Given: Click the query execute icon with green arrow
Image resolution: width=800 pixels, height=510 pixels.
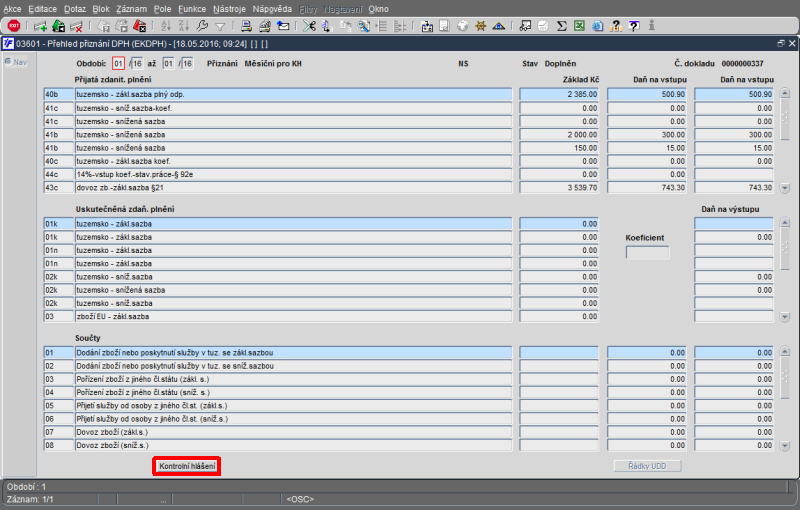Looking at the screenshot, I should [58, 26].
